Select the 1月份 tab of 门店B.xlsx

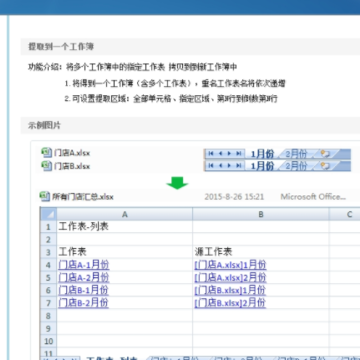pyautogui.click(x=262, y=166)
